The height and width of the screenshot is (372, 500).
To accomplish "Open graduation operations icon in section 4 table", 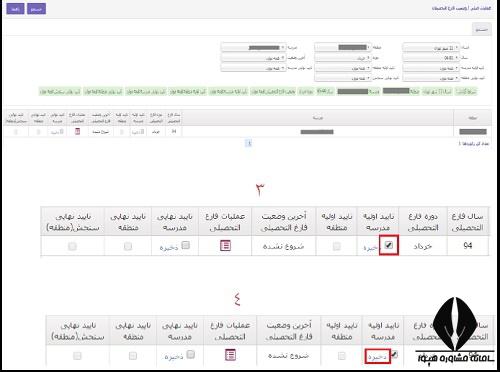I will pos(230,354).
